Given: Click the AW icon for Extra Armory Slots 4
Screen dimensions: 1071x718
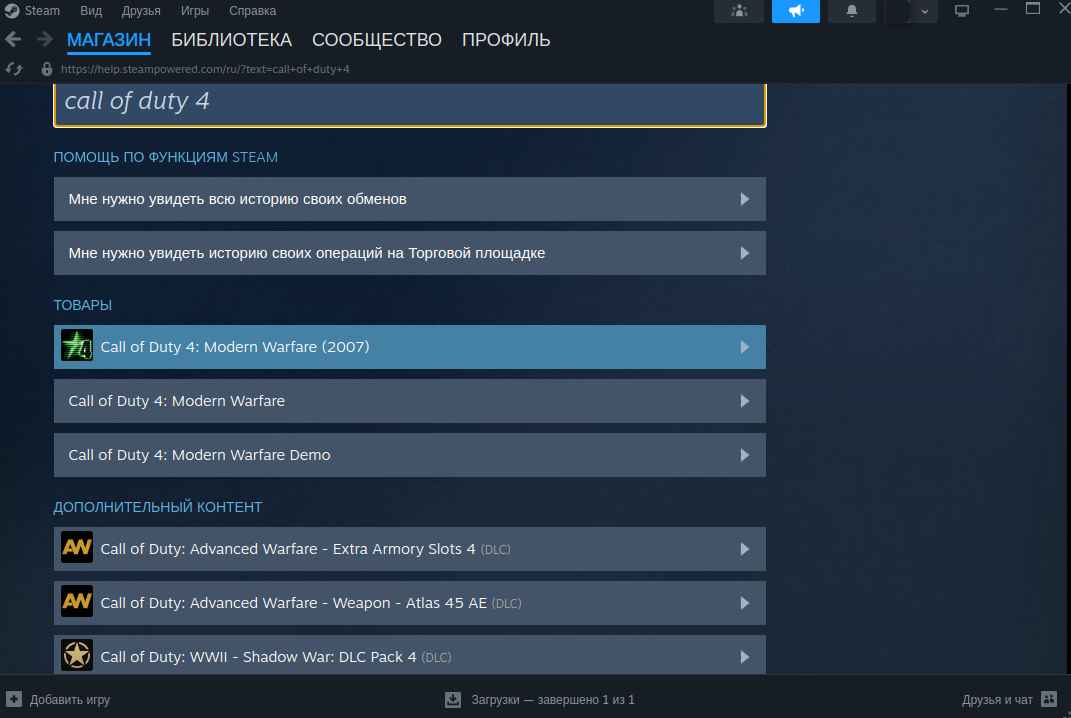Looking at the screenshot, I should 77,548.
